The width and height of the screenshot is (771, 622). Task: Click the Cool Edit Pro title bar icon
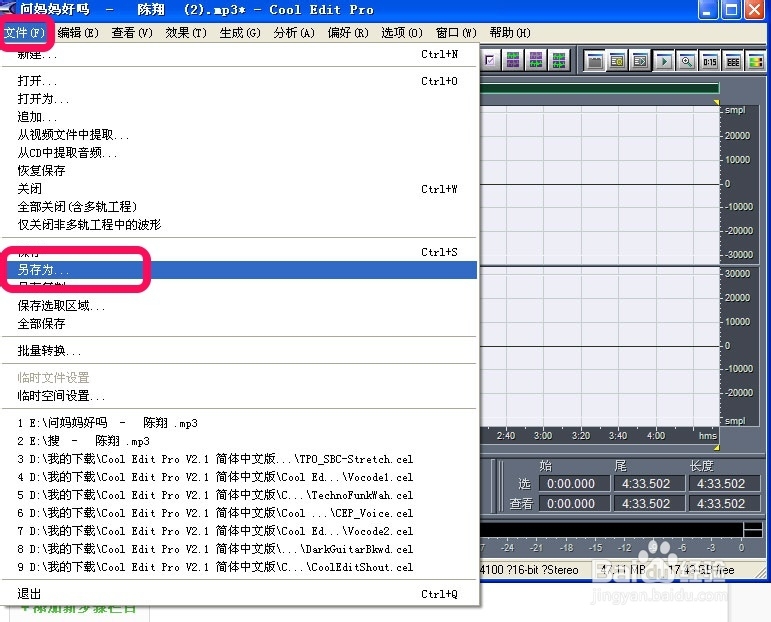pos(8,9)
